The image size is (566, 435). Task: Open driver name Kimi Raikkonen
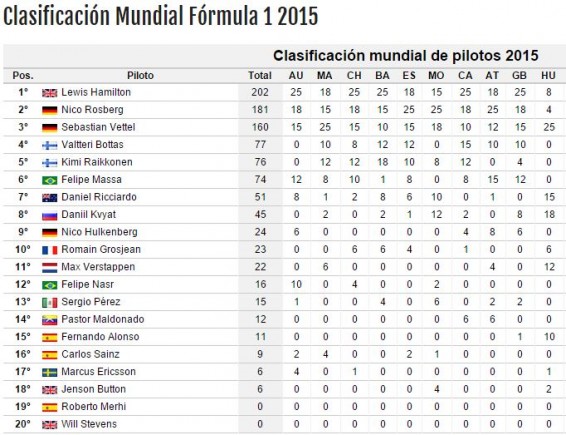97,162
